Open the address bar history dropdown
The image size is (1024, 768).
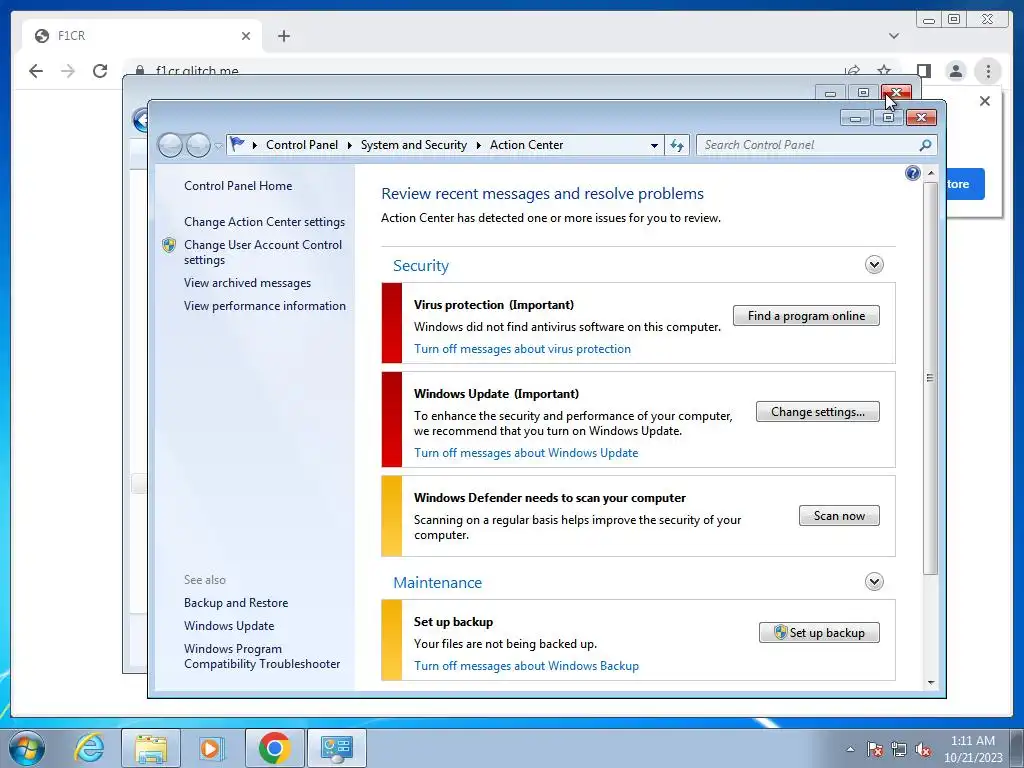[654, 146]
